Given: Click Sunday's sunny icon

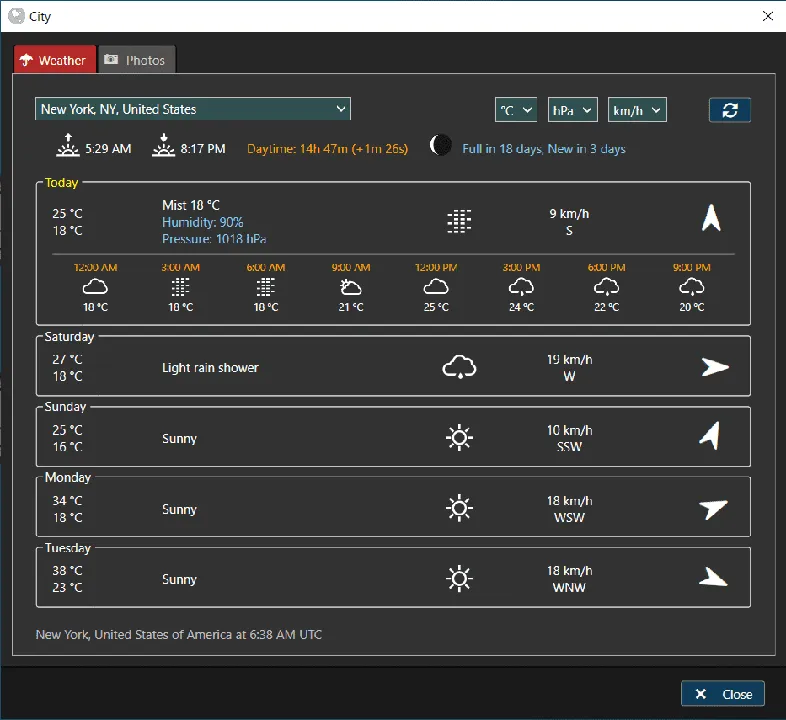Looking at the screenshot, I should (459, 438).
